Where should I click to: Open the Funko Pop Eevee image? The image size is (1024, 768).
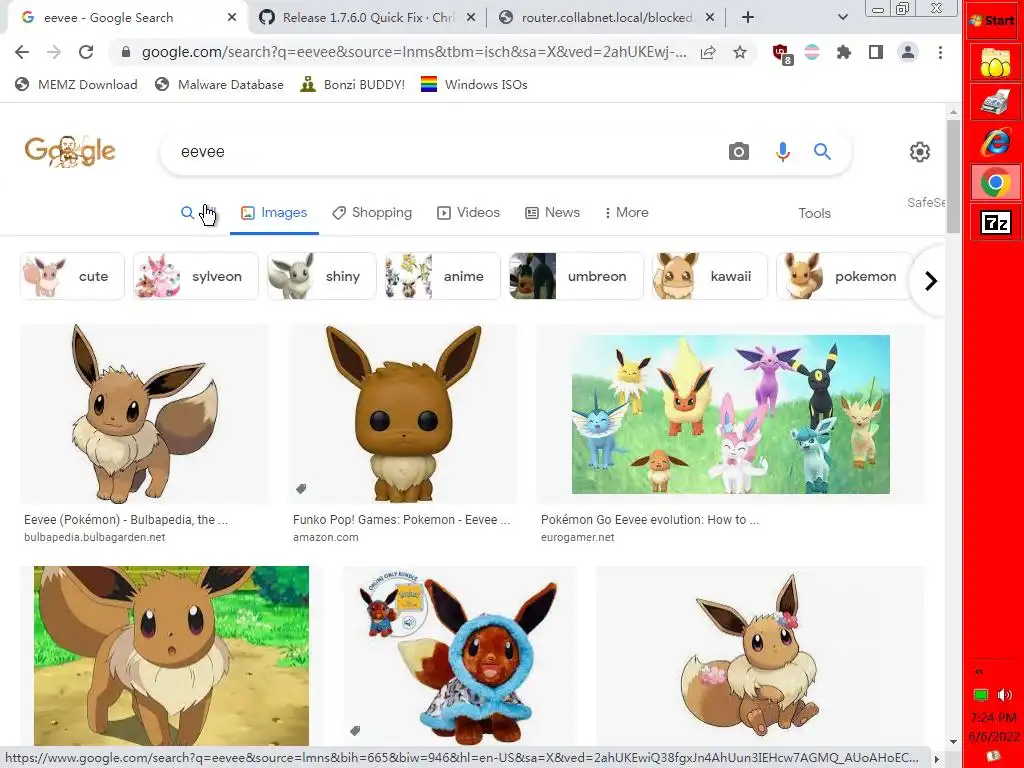pyautogui.click(x=403, y=414)
